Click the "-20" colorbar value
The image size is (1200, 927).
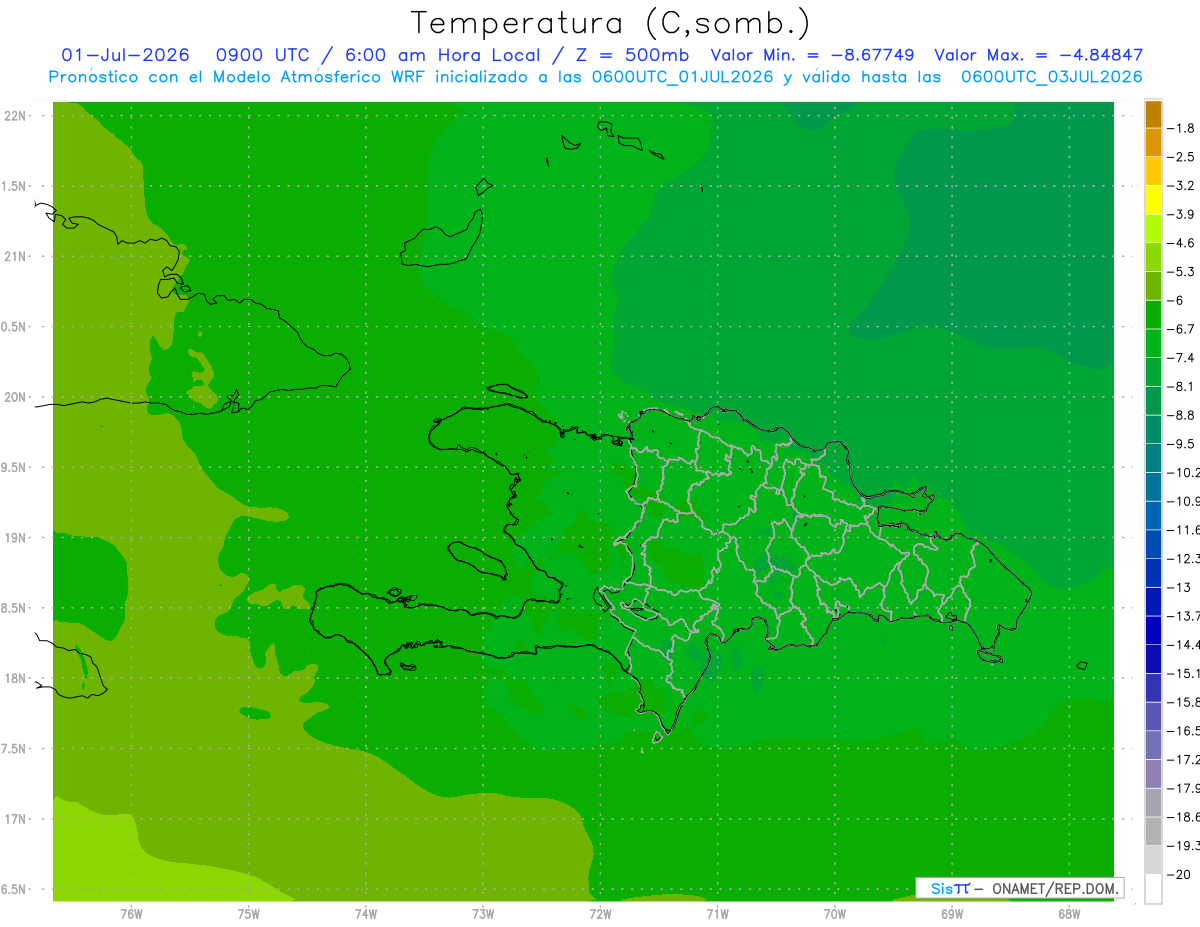click(1178, 874)
